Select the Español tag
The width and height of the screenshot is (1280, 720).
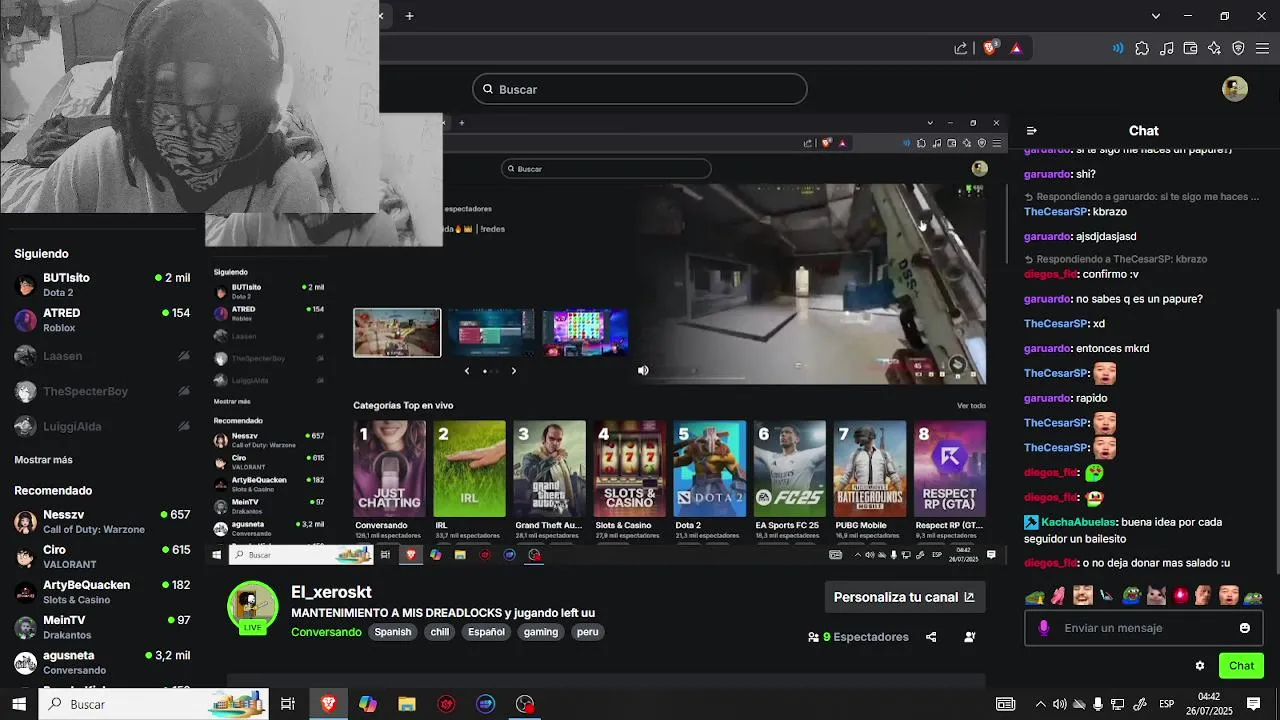[x=487, y=632]
